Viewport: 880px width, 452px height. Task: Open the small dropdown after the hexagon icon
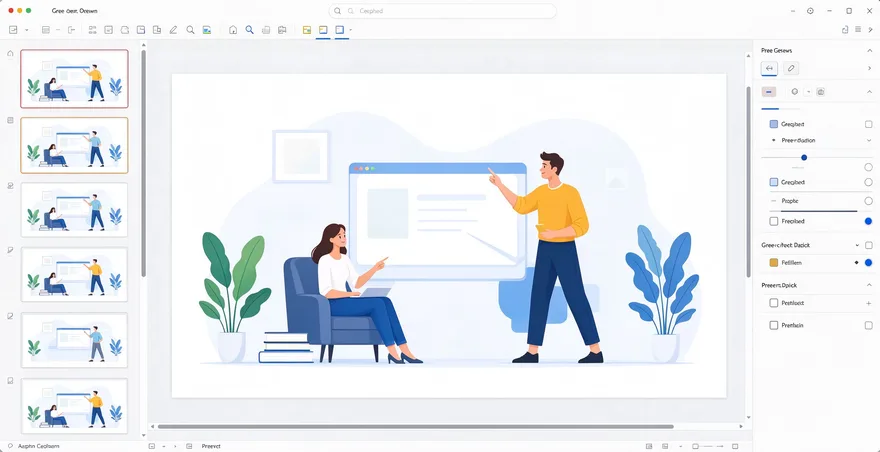point(808,92)
